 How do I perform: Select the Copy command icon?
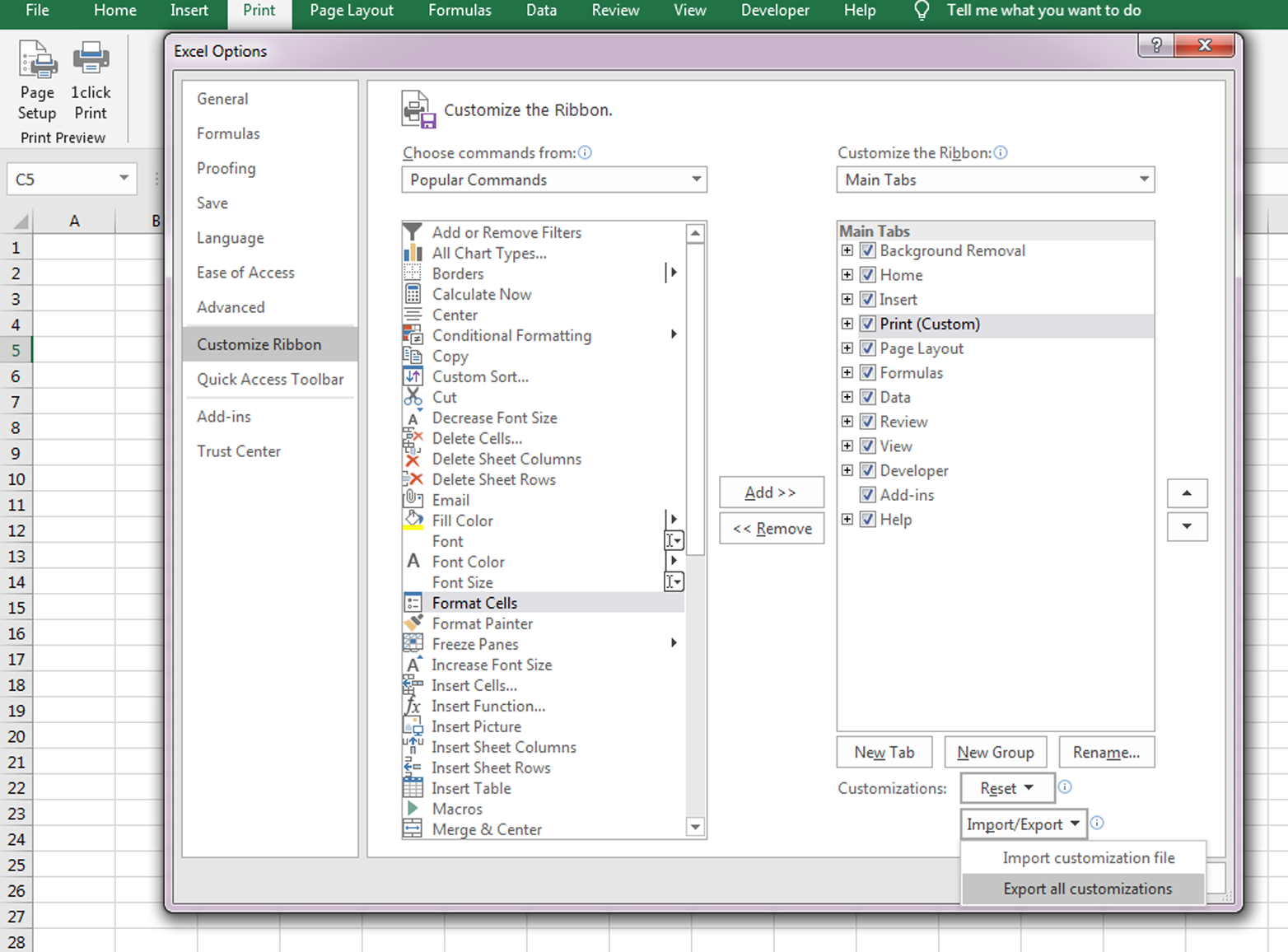[x=413, y=356]
